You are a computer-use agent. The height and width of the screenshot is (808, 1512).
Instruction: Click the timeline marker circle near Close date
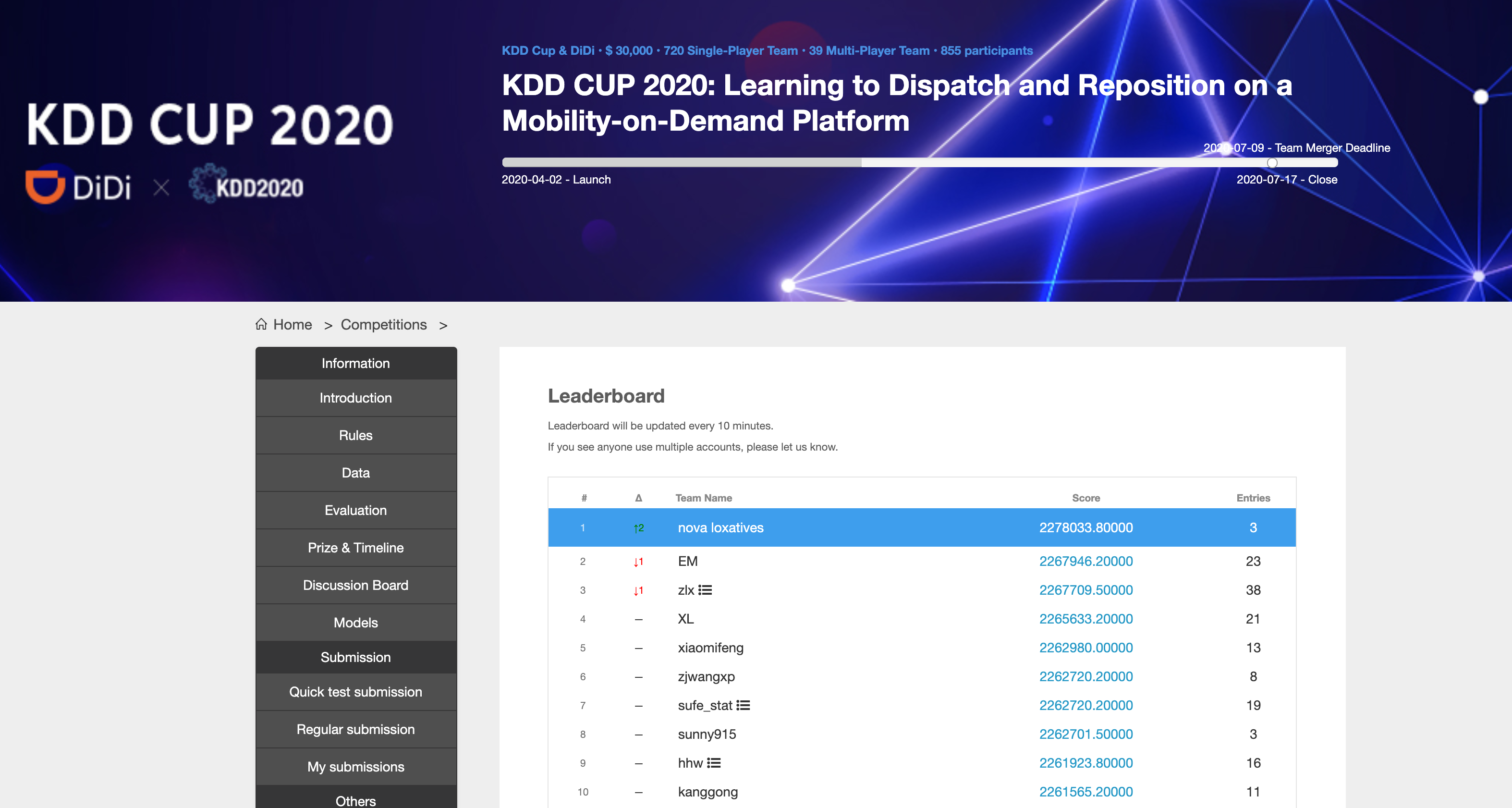(1272, 163)
